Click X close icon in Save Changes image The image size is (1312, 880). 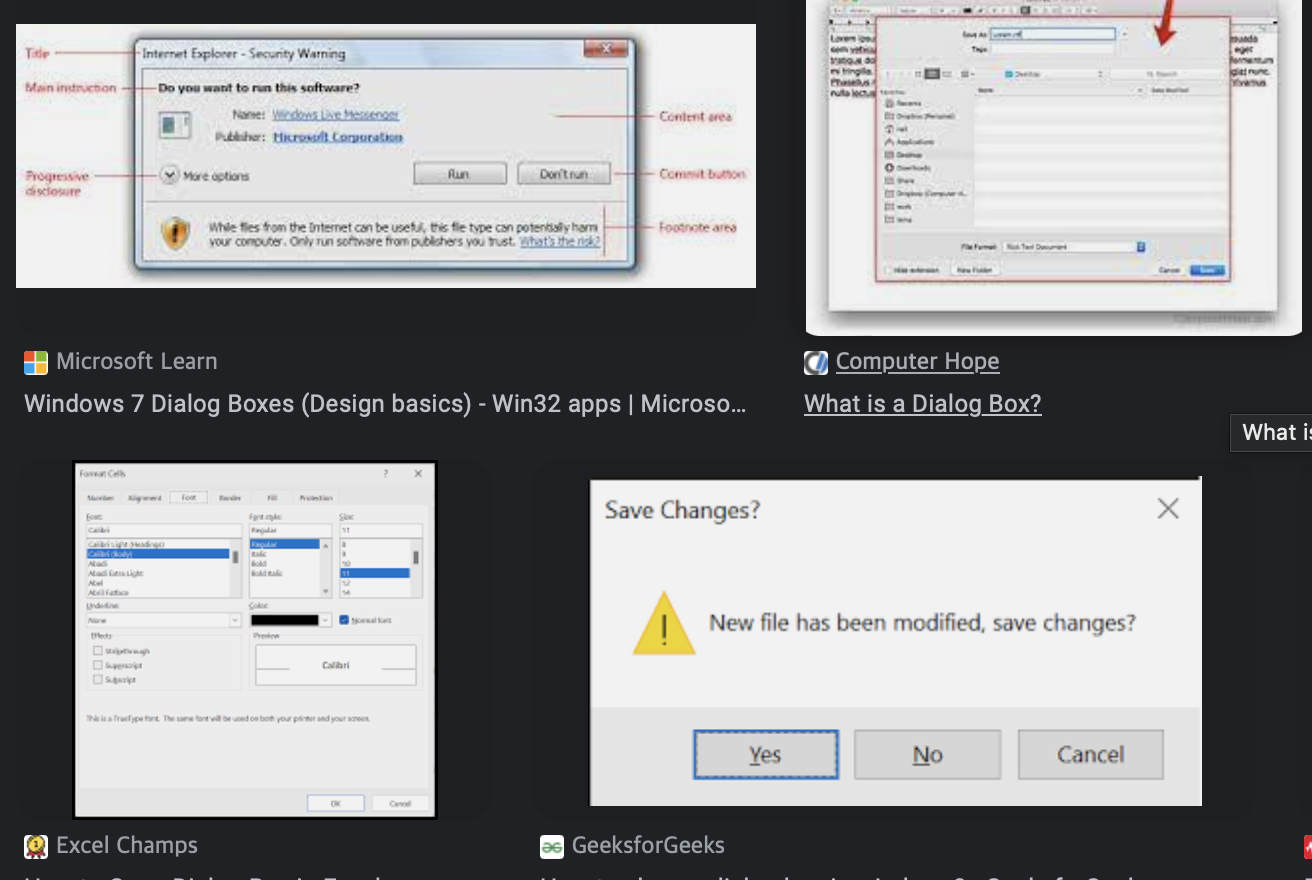click(1167, 509)
